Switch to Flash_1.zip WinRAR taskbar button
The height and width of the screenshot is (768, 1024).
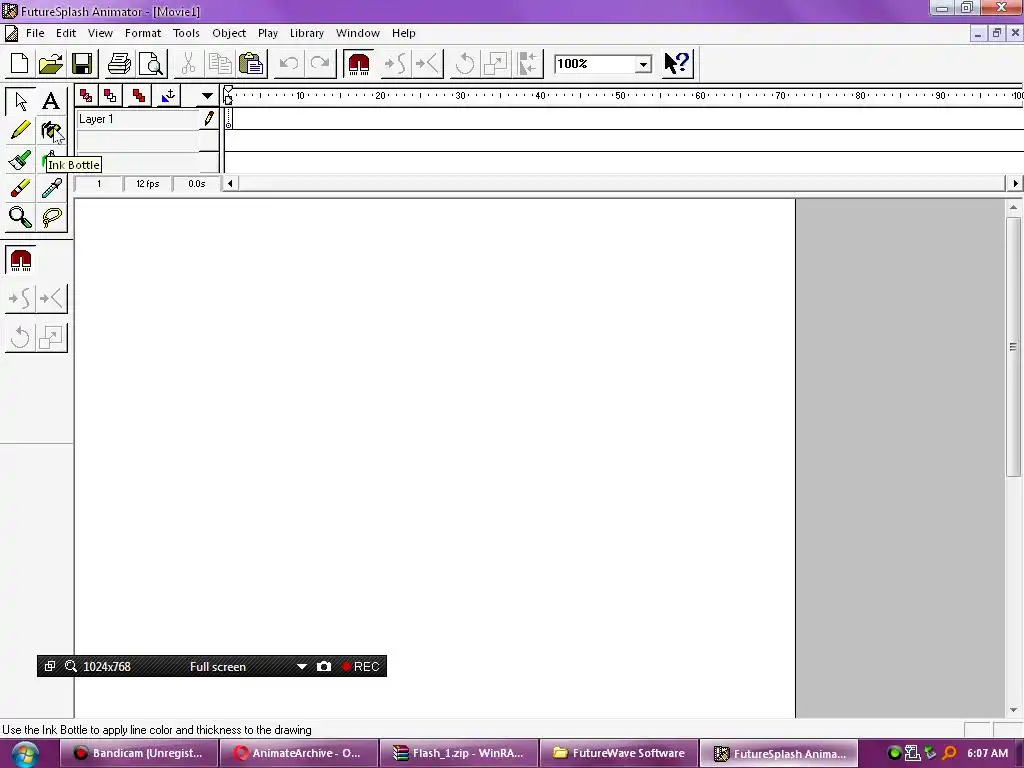point(459,753)
